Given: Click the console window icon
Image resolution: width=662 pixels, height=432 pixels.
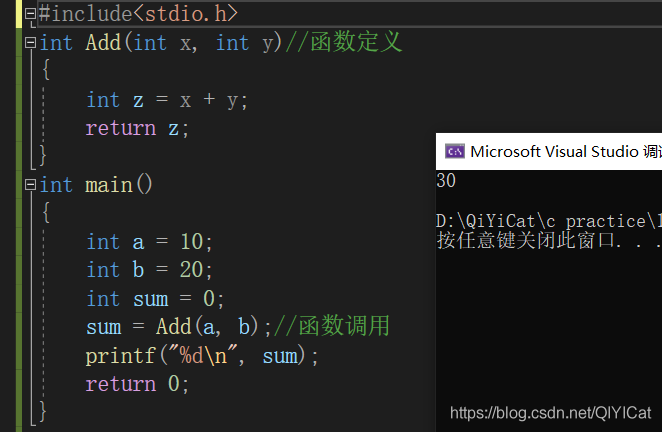Looking at the screenshot, I should tap(455, 151).
